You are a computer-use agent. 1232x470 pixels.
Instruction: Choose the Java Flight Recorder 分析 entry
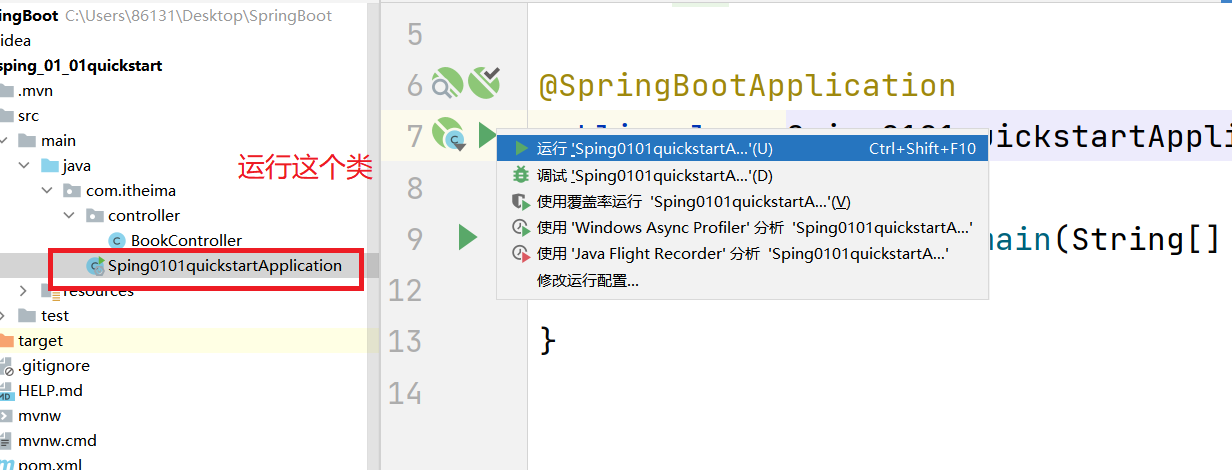(743, 253)
